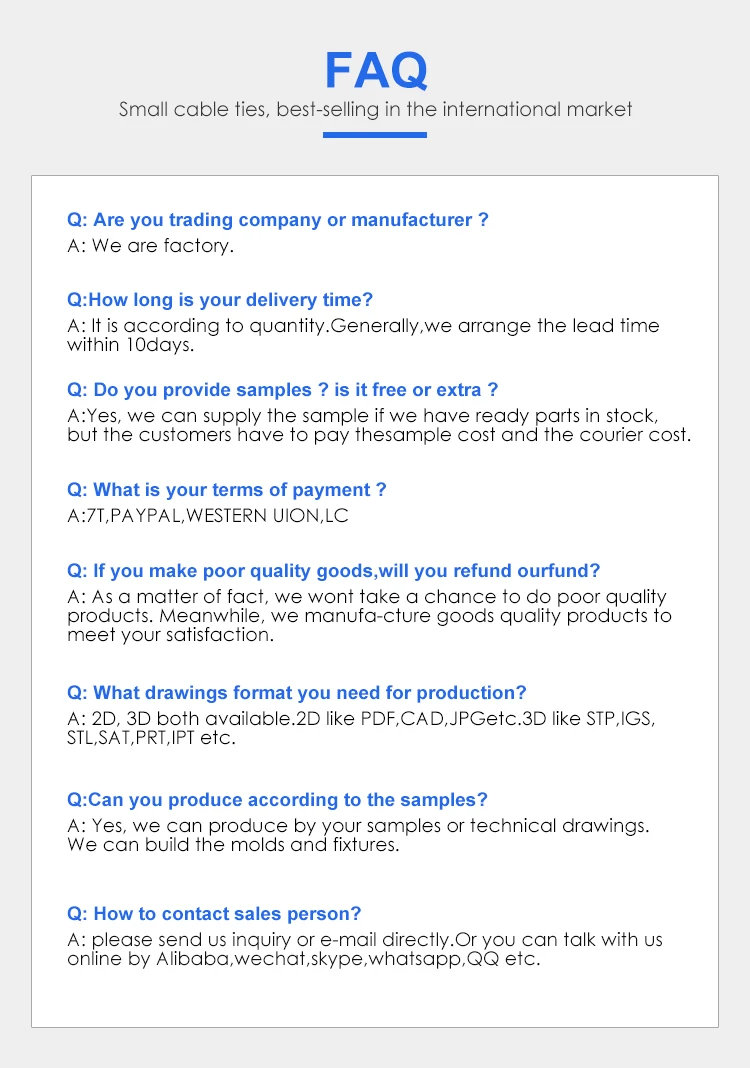Select question about poor quality goods refund

333,570
